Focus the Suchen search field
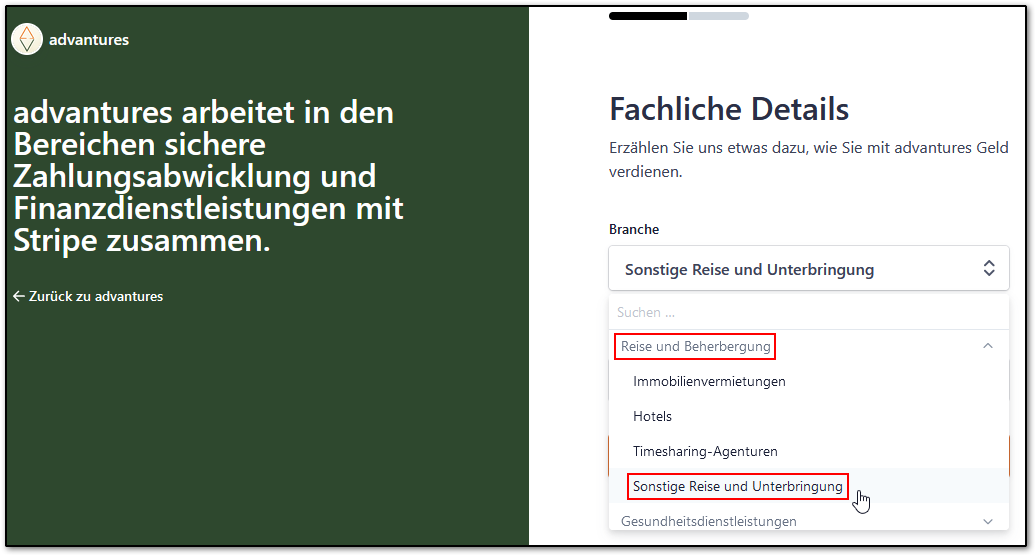 [x=800, y=312]
